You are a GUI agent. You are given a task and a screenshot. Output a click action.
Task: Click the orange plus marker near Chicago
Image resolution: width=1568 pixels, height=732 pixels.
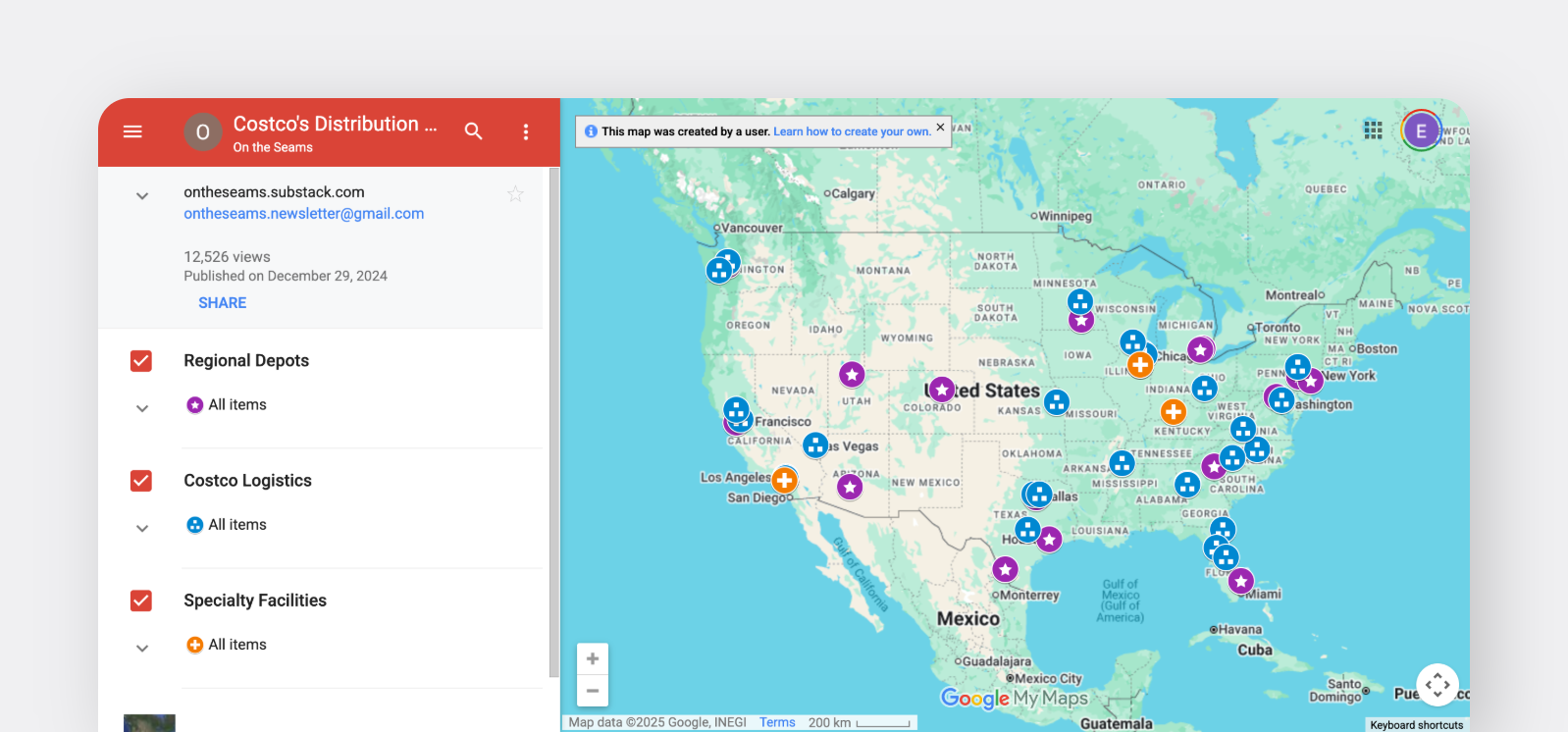[x=1139, y=365]
